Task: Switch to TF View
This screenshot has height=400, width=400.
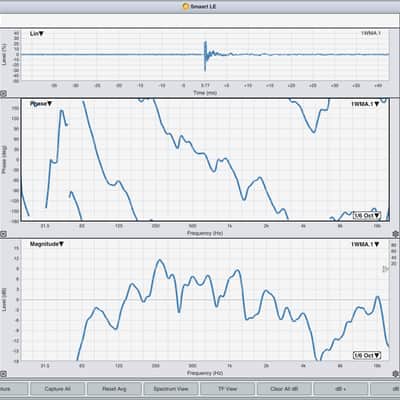Action: tap(227, 389)
